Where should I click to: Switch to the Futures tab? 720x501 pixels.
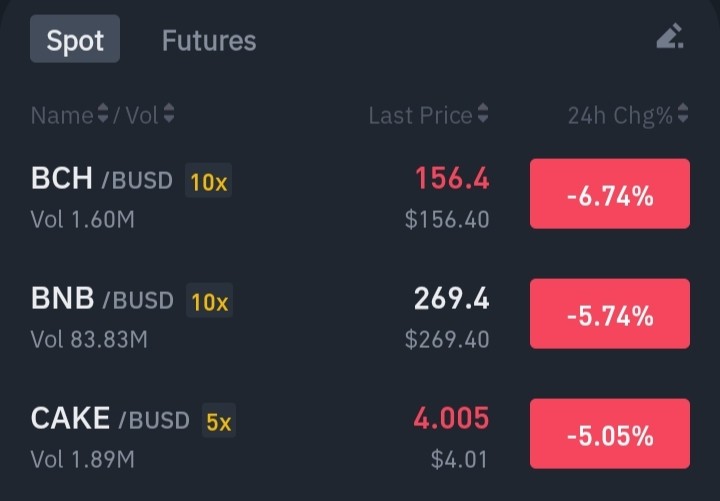209,40
